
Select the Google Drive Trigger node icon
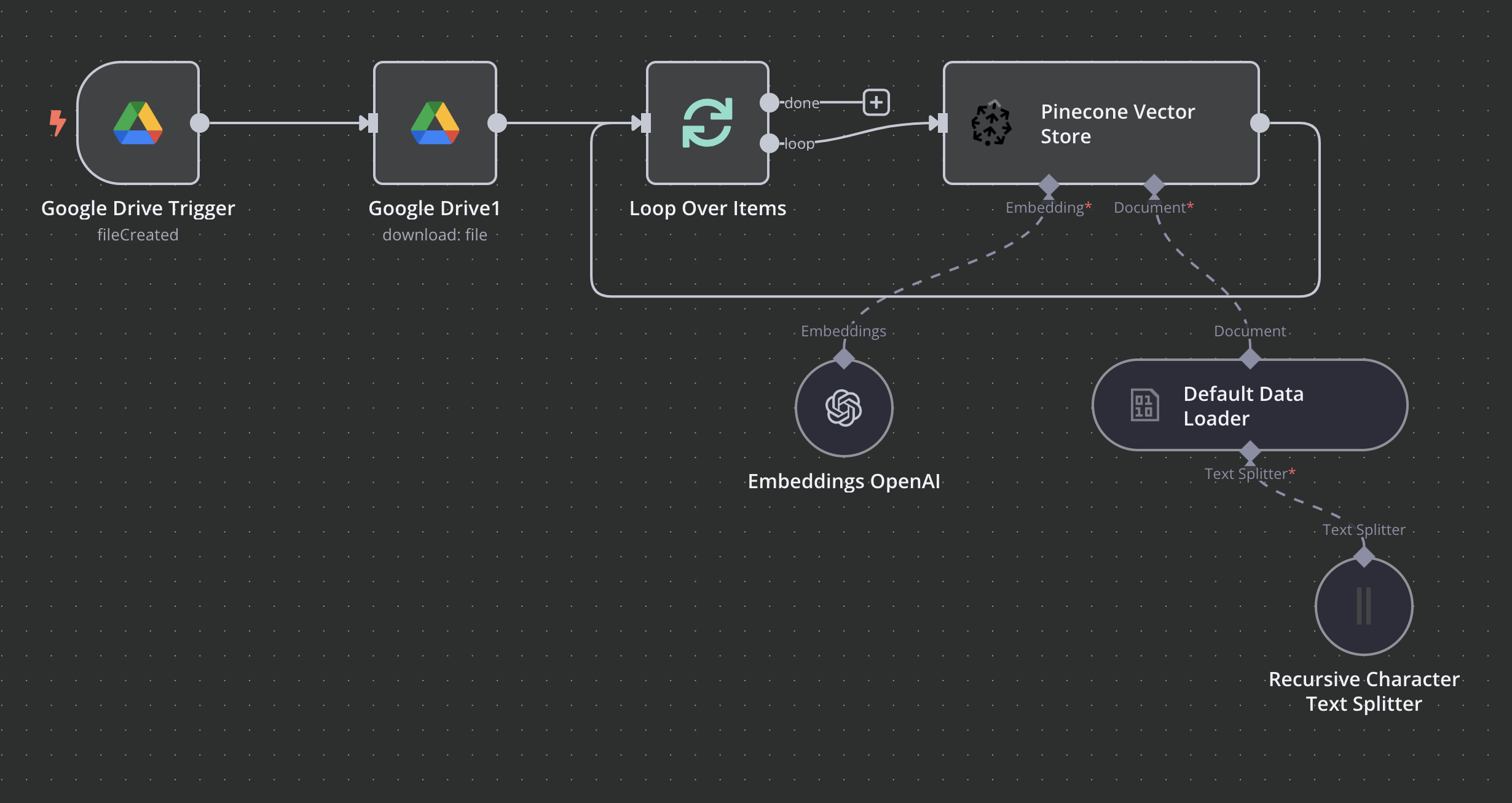coord(138,123)
